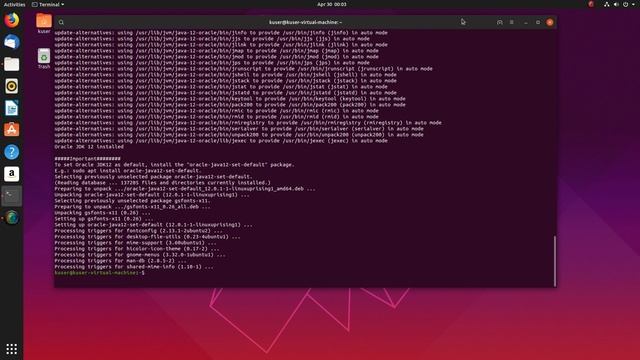
Task: Click "Processing triggers for fontconfig" line
Action: (x=138, y=231)
